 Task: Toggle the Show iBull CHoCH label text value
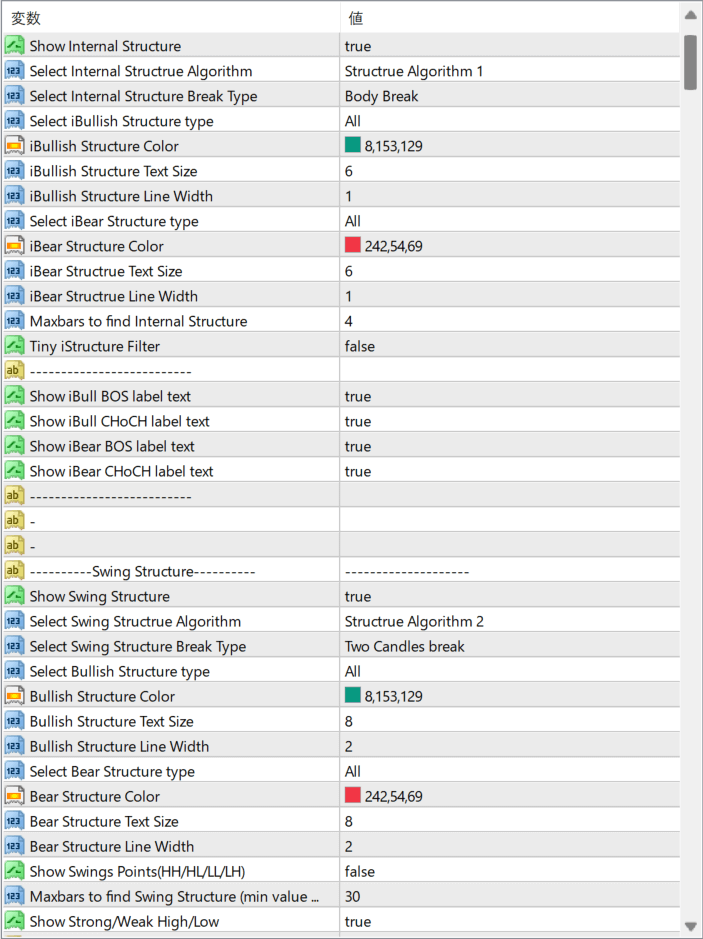click(510, 421)
